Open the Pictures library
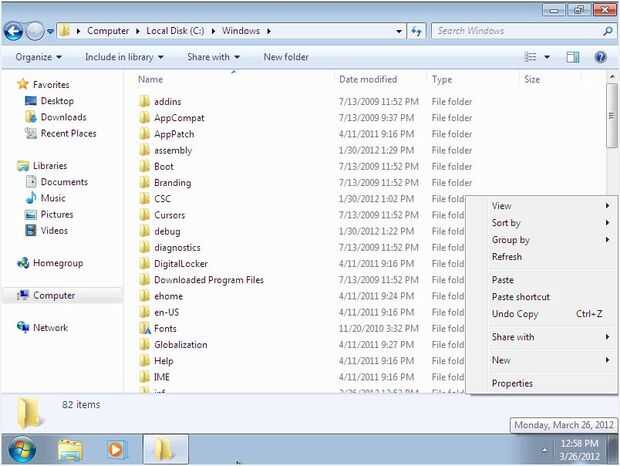This screenshot has width=620, height=466. point(57,214)
